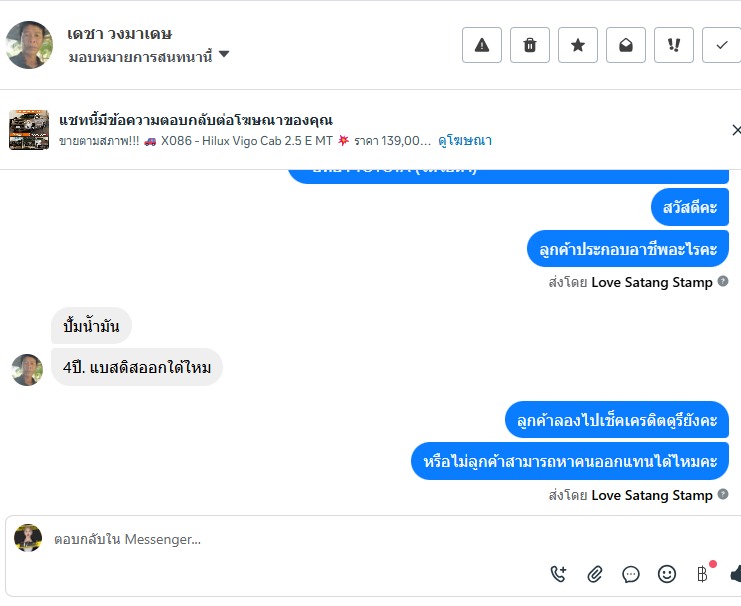Flag conversation as priority with exclamation icon
Viewport: 741px width, 606px height.
pos(674,45)
